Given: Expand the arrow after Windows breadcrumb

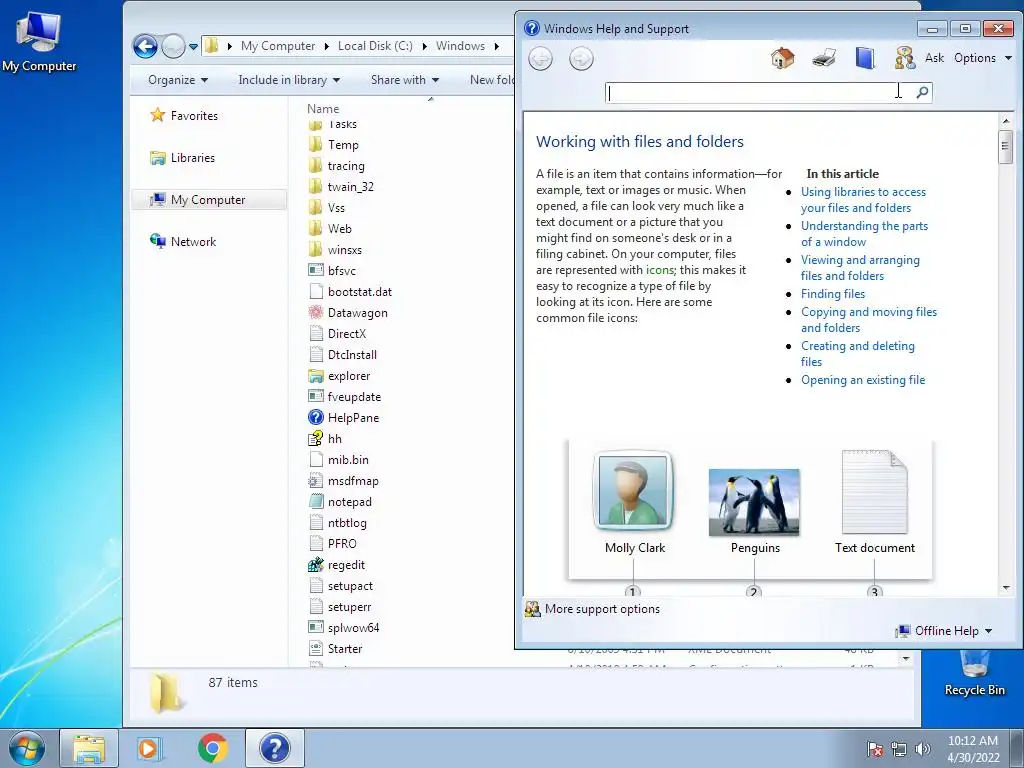Looking at the screenshot, I should (496, 46).
